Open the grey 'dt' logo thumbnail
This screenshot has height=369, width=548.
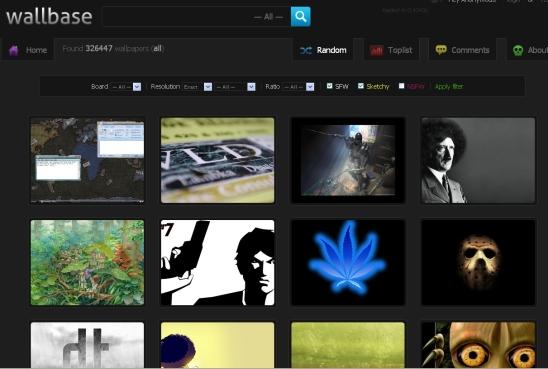click(87, 345)
